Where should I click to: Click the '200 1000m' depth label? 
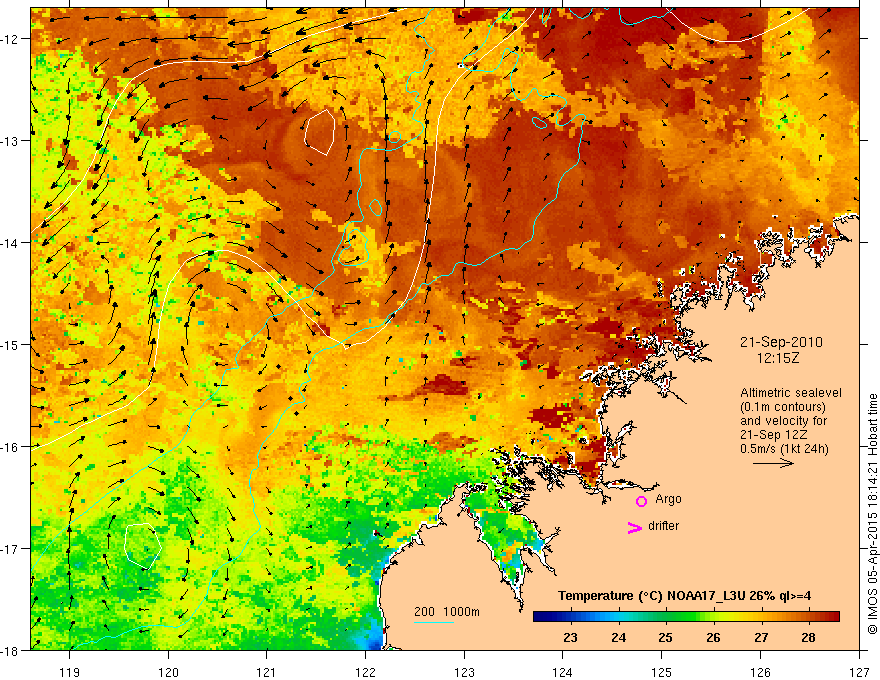pyautogui.click(x=447, y=612)
